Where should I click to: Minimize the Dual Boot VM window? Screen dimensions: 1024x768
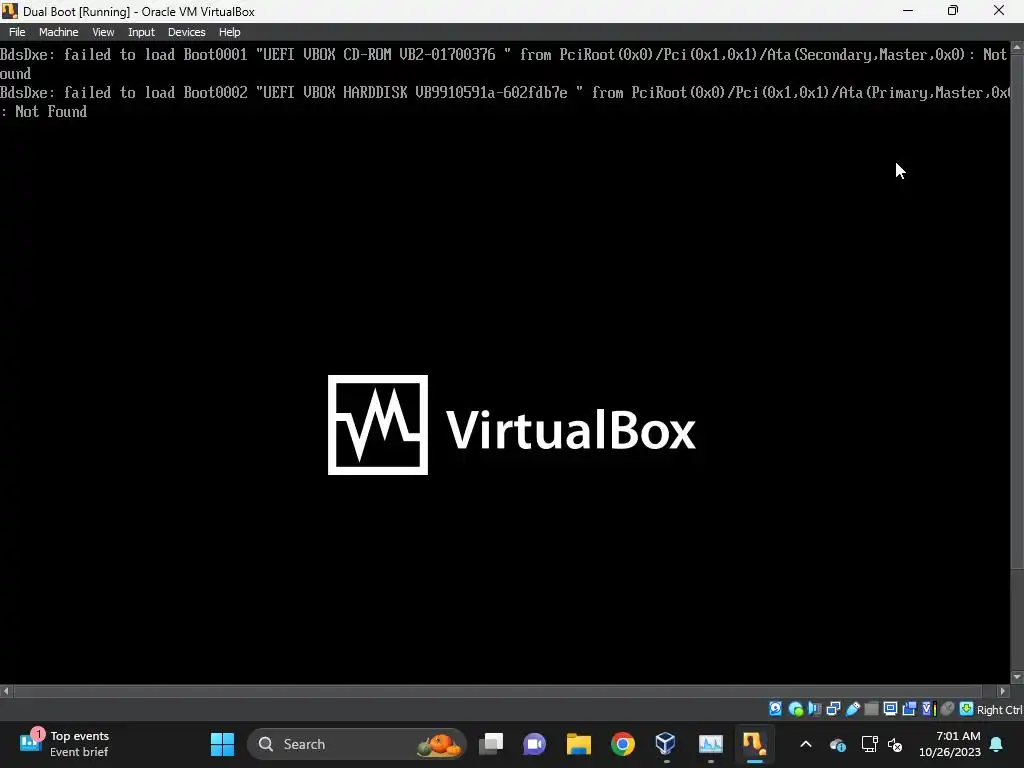[x=908, y=11]
